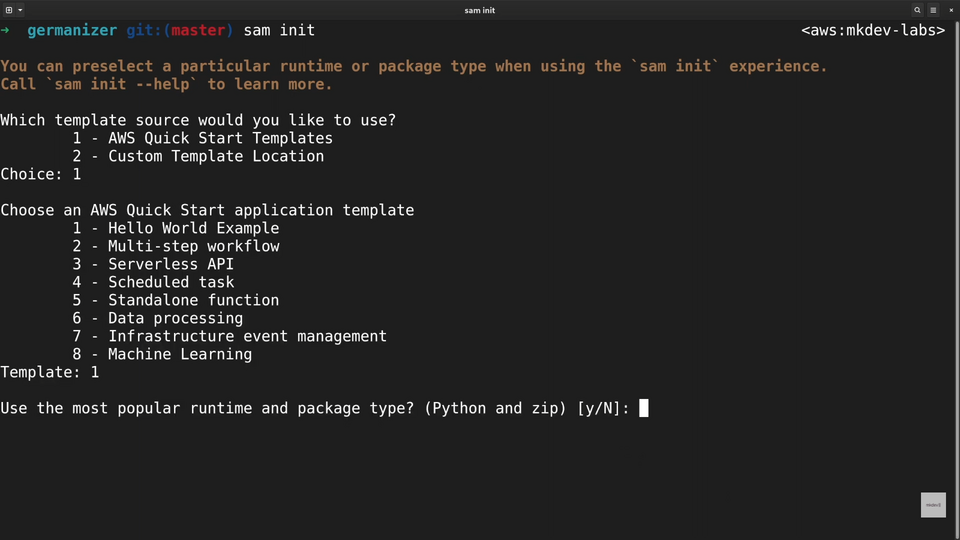Click the 'You can preselect a particular runtime' line
This screenshot has height=540, width=960.
coord(414,66)
